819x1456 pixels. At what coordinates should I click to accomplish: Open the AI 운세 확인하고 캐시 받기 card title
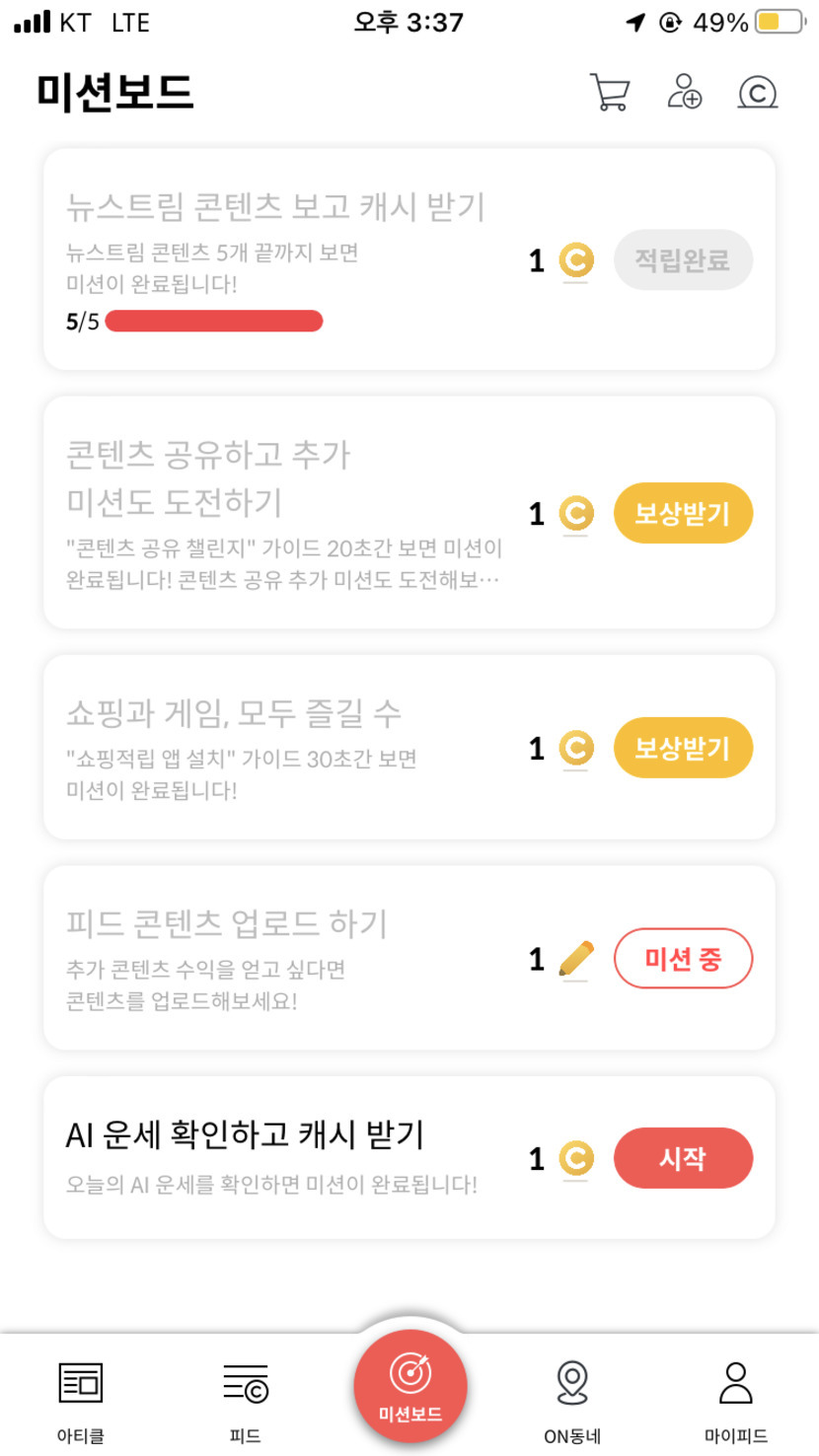(x=245, y=1134)
